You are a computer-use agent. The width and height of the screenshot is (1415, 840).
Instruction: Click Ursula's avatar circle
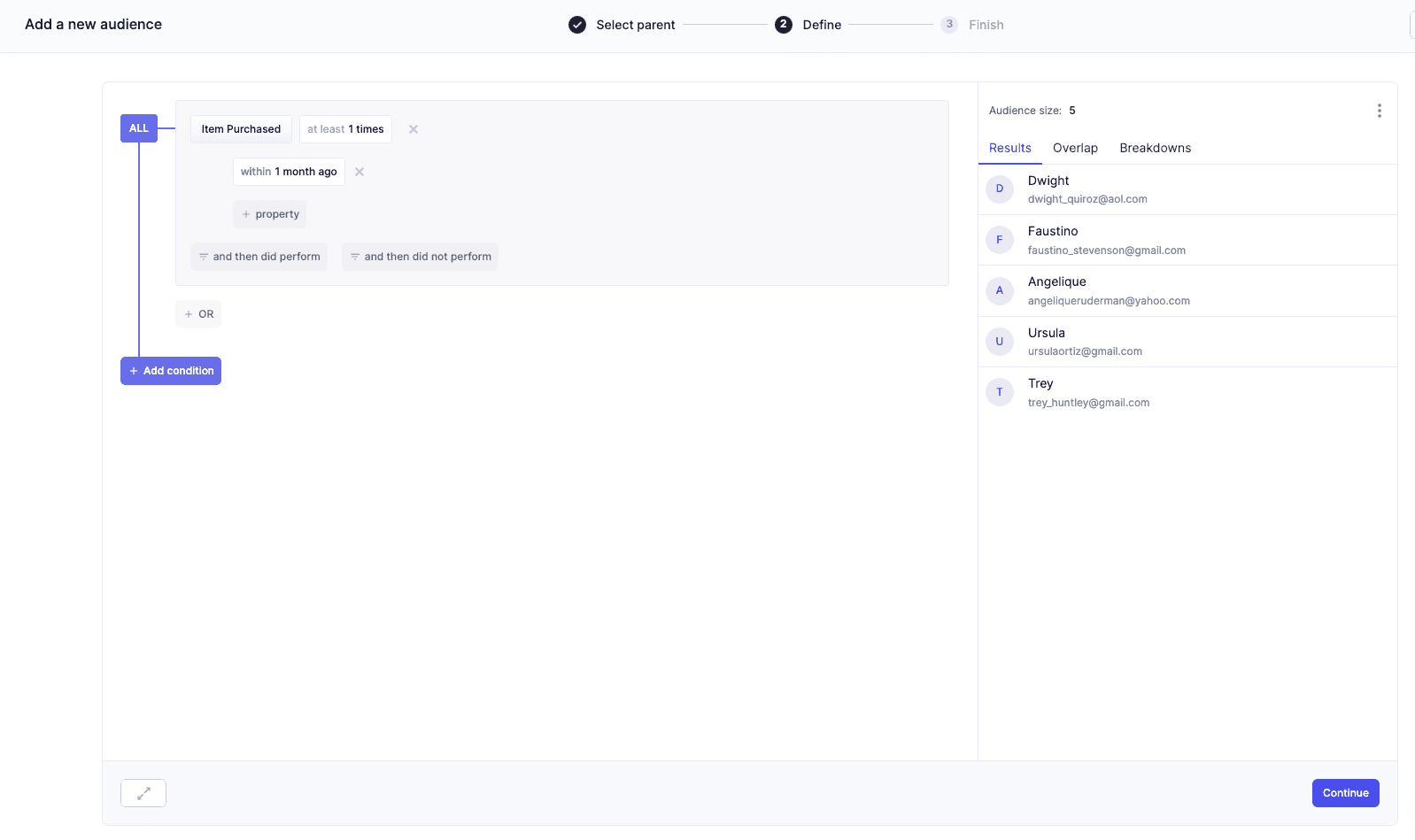1000,342
